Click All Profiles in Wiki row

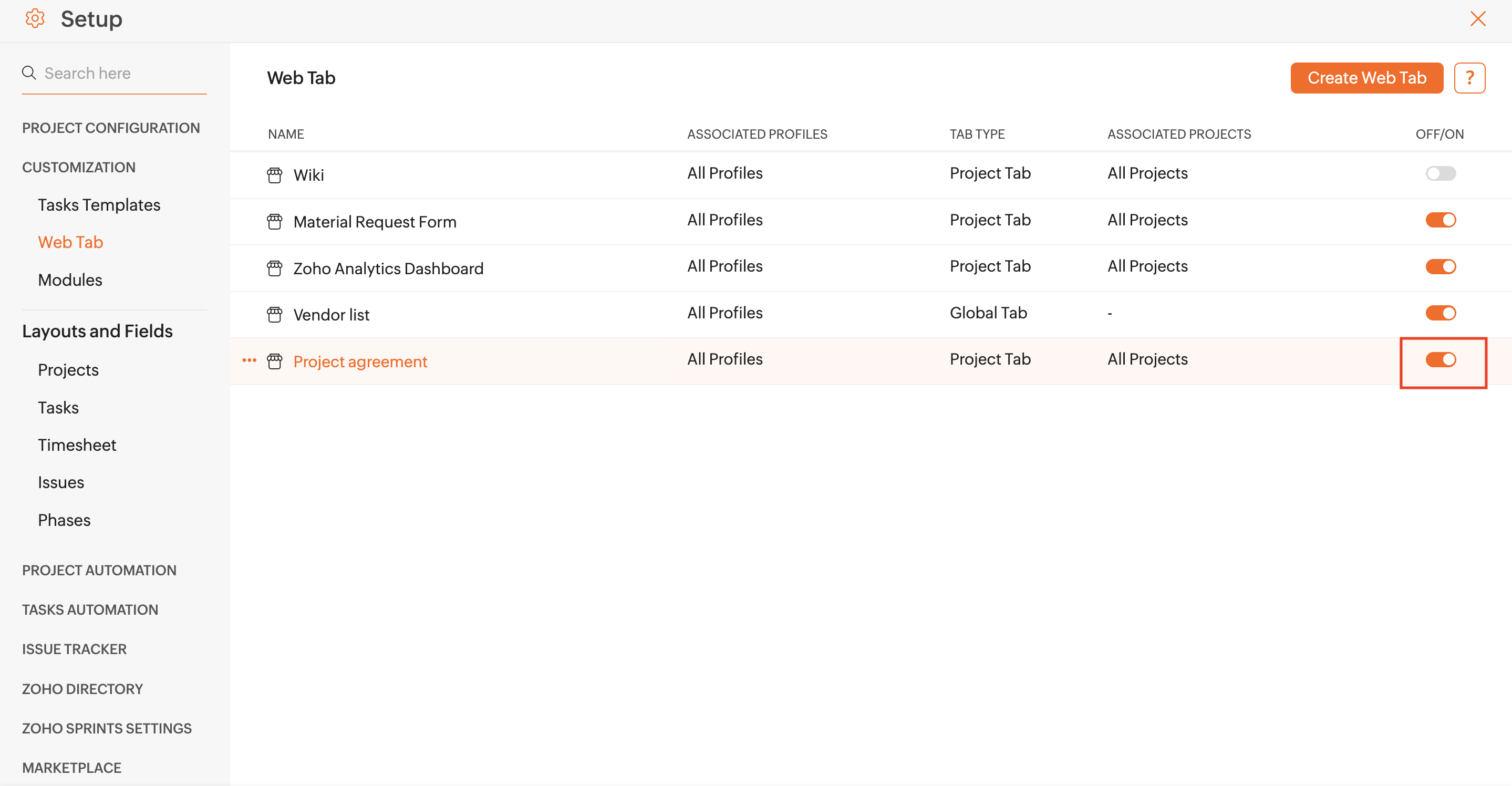click(x=724, y=173)
